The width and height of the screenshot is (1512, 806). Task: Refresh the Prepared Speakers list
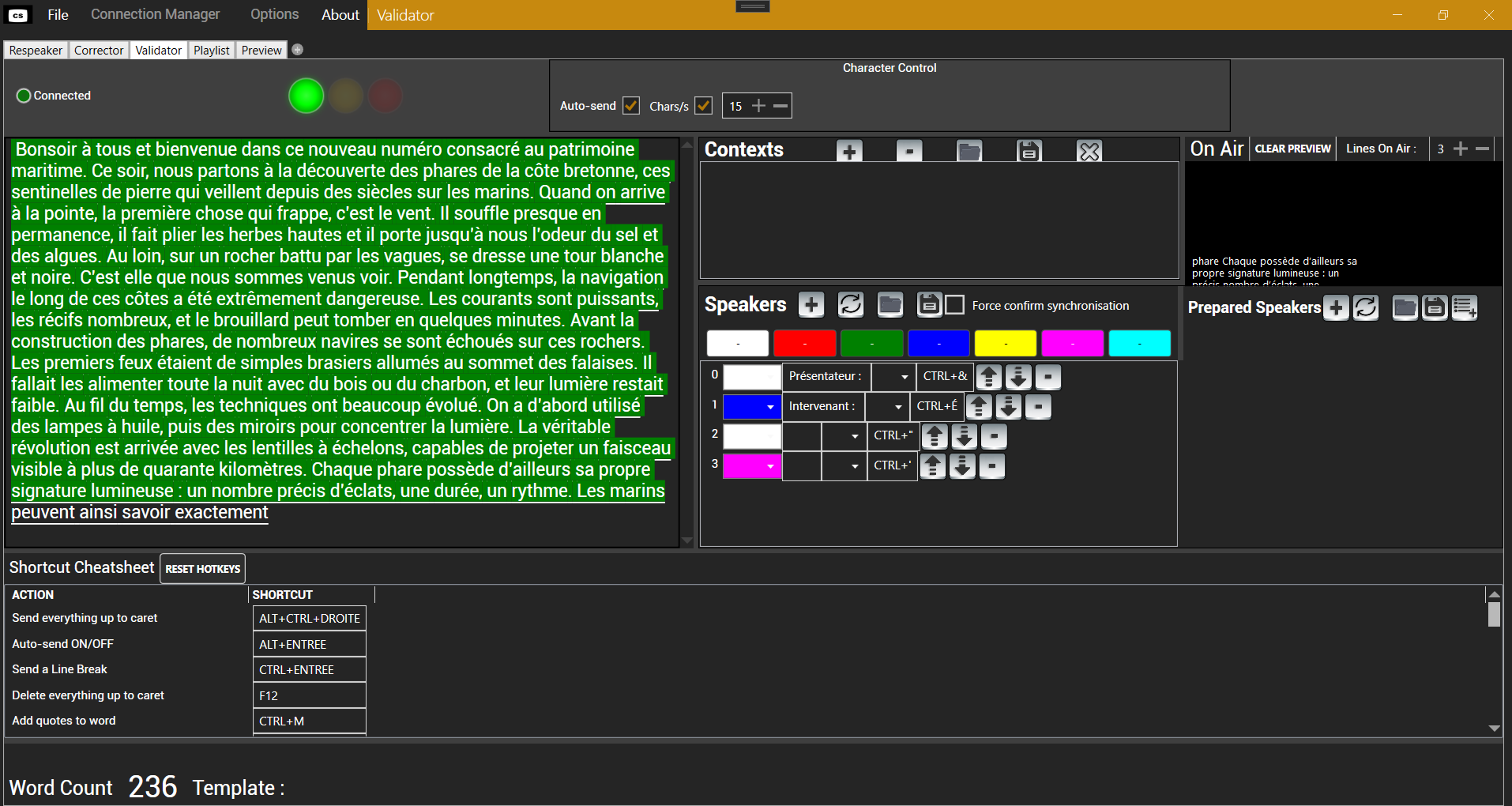point(1366,307)
